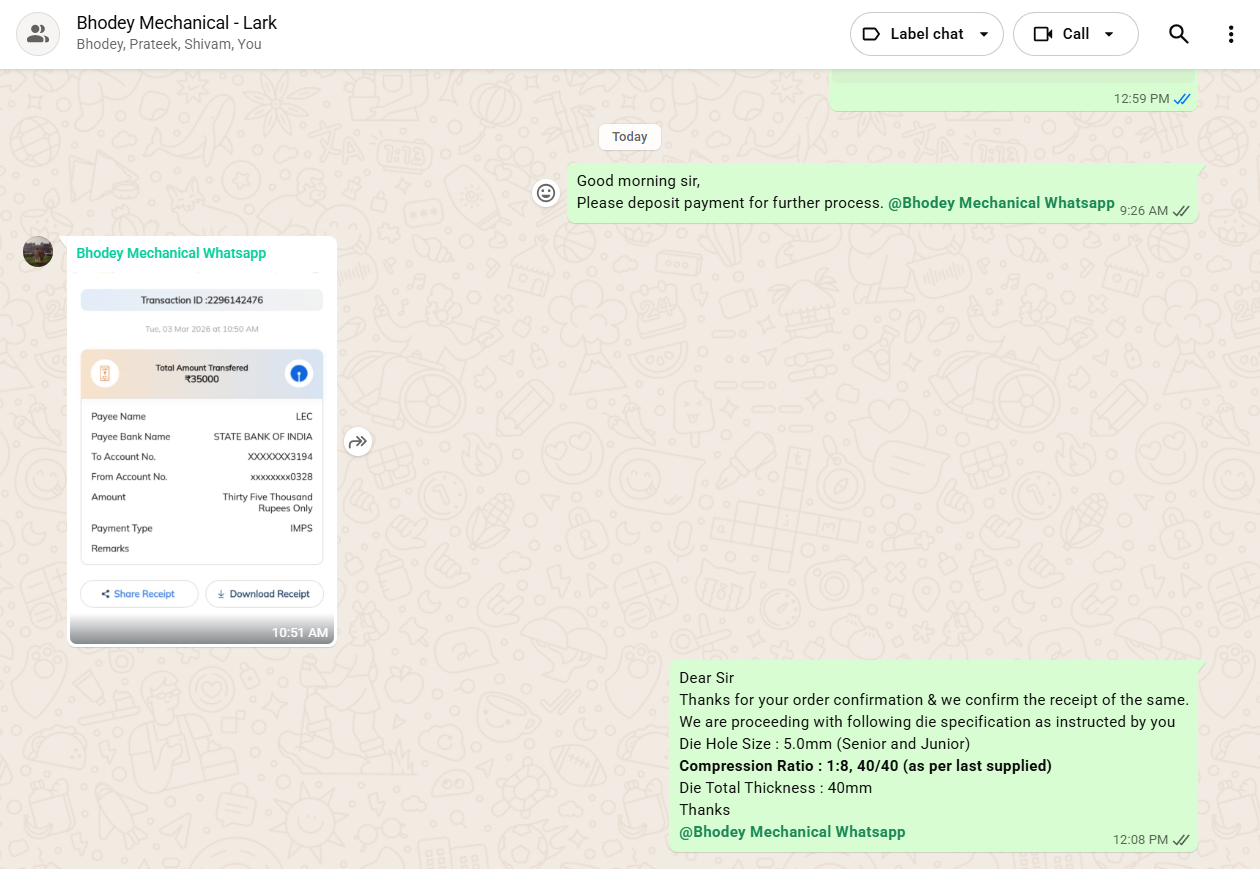
Task: Expand the Label chat dropdown arrow
Action: 983,34
